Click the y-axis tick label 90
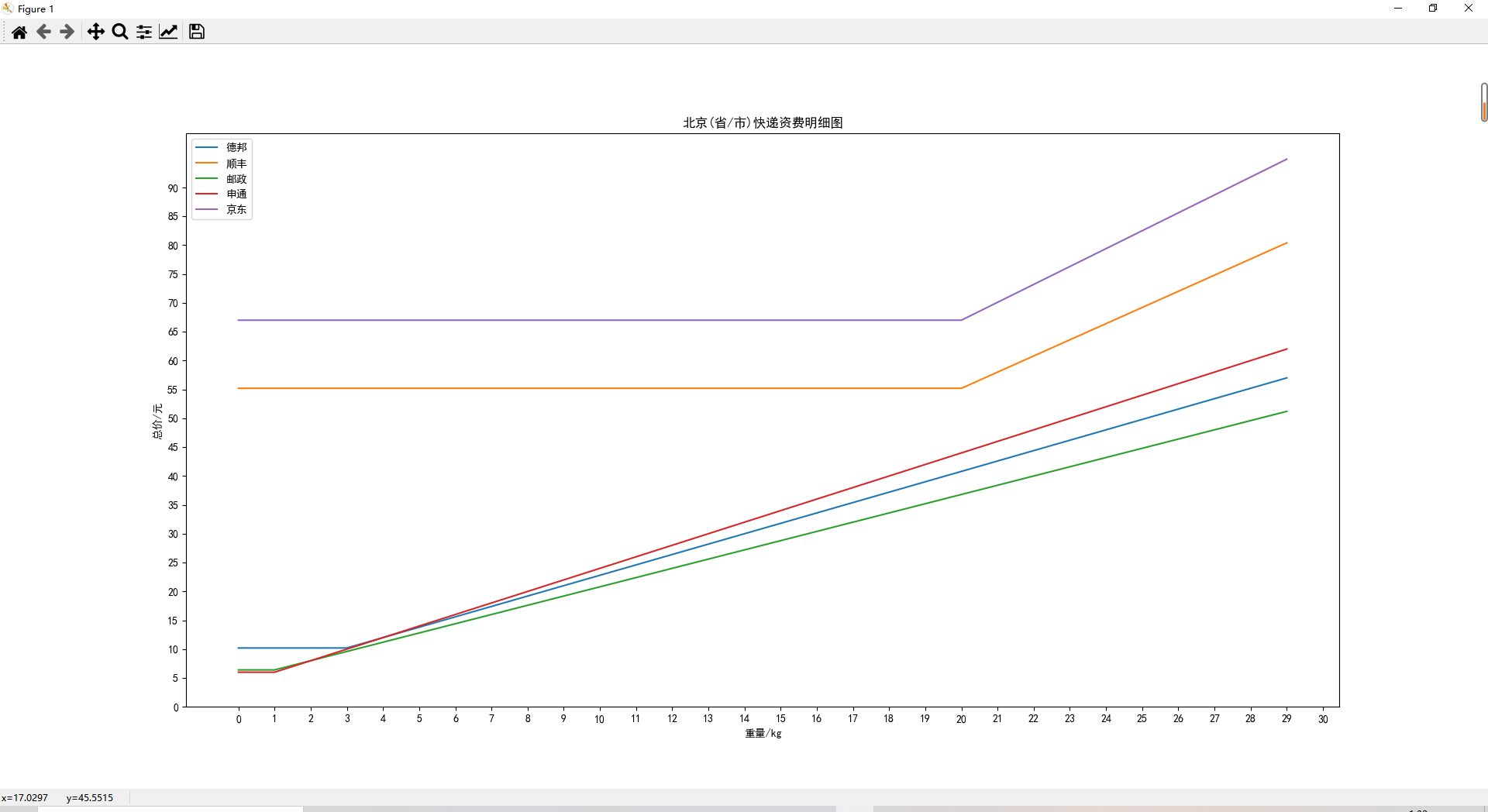The height and width of the screenshot is (812, 1488). [173, 188]
